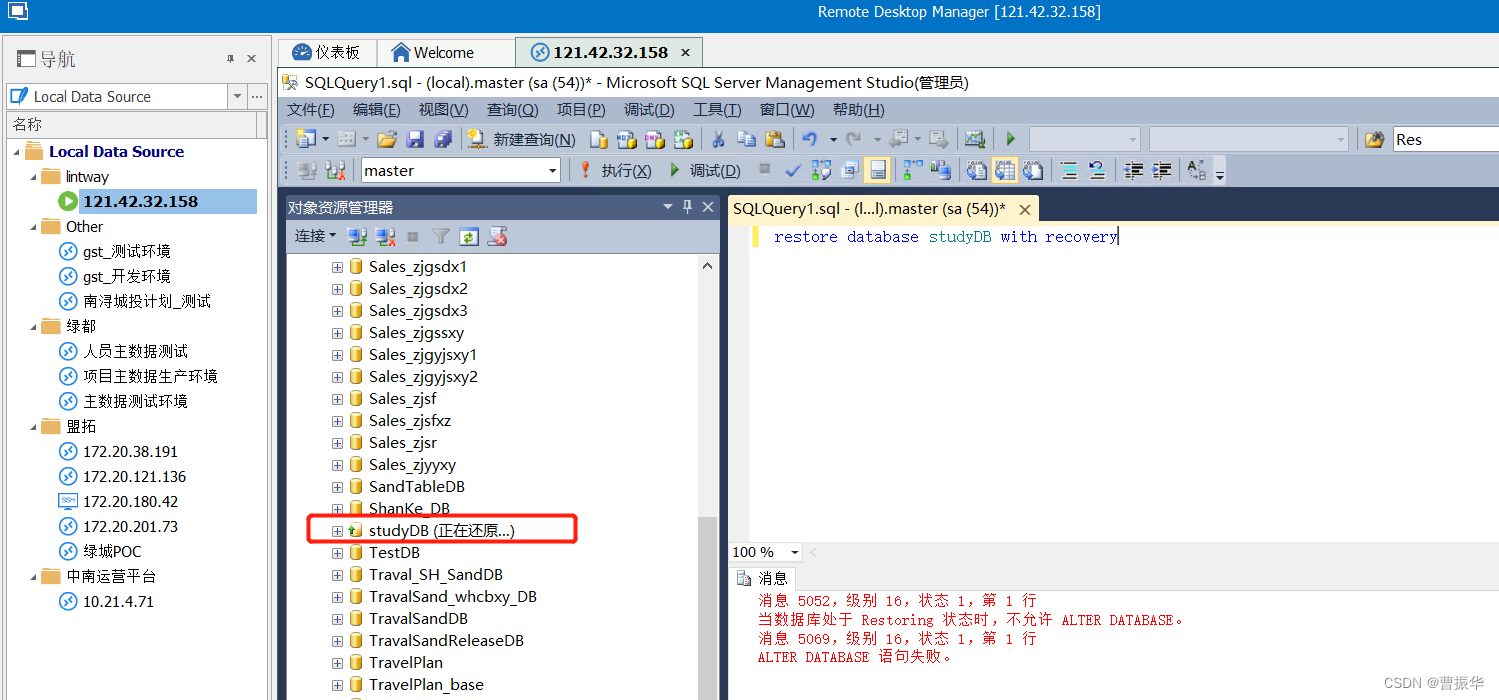1499x700 pixels.
Task: Save the query with the floppy disk icon
Action: point(415,139)
